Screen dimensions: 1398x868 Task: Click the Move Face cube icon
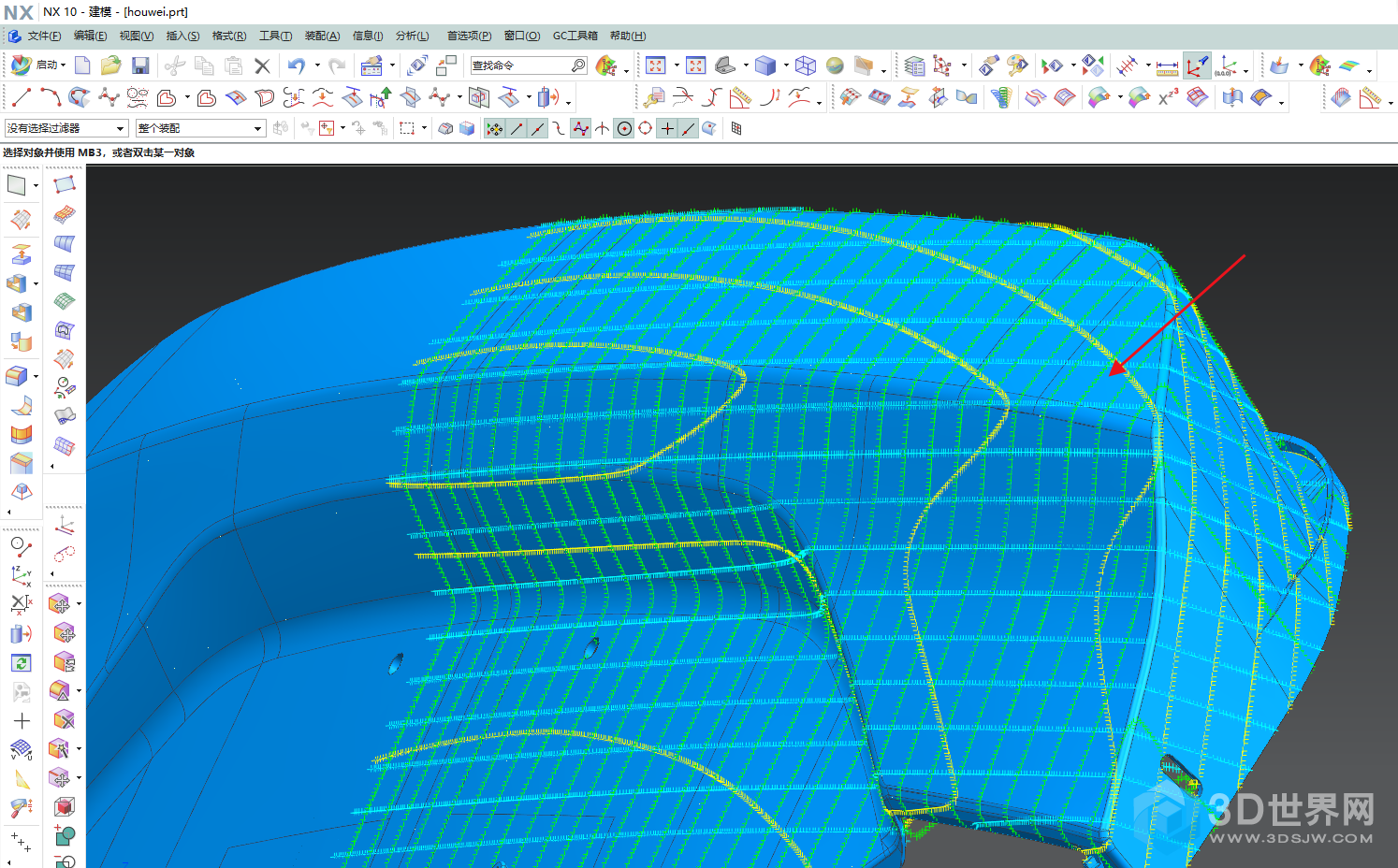click(x=59, y=604)
